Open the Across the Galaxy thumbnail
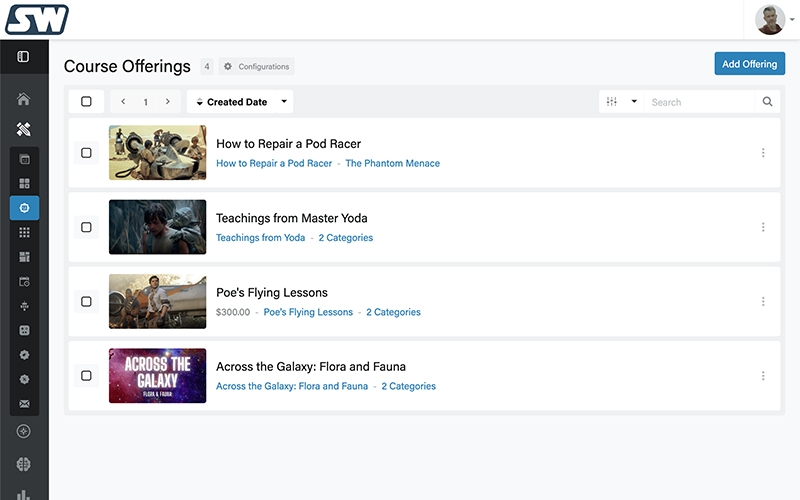Image resolution: width=800 pixels, height=500 pixels. coord(157,376)
